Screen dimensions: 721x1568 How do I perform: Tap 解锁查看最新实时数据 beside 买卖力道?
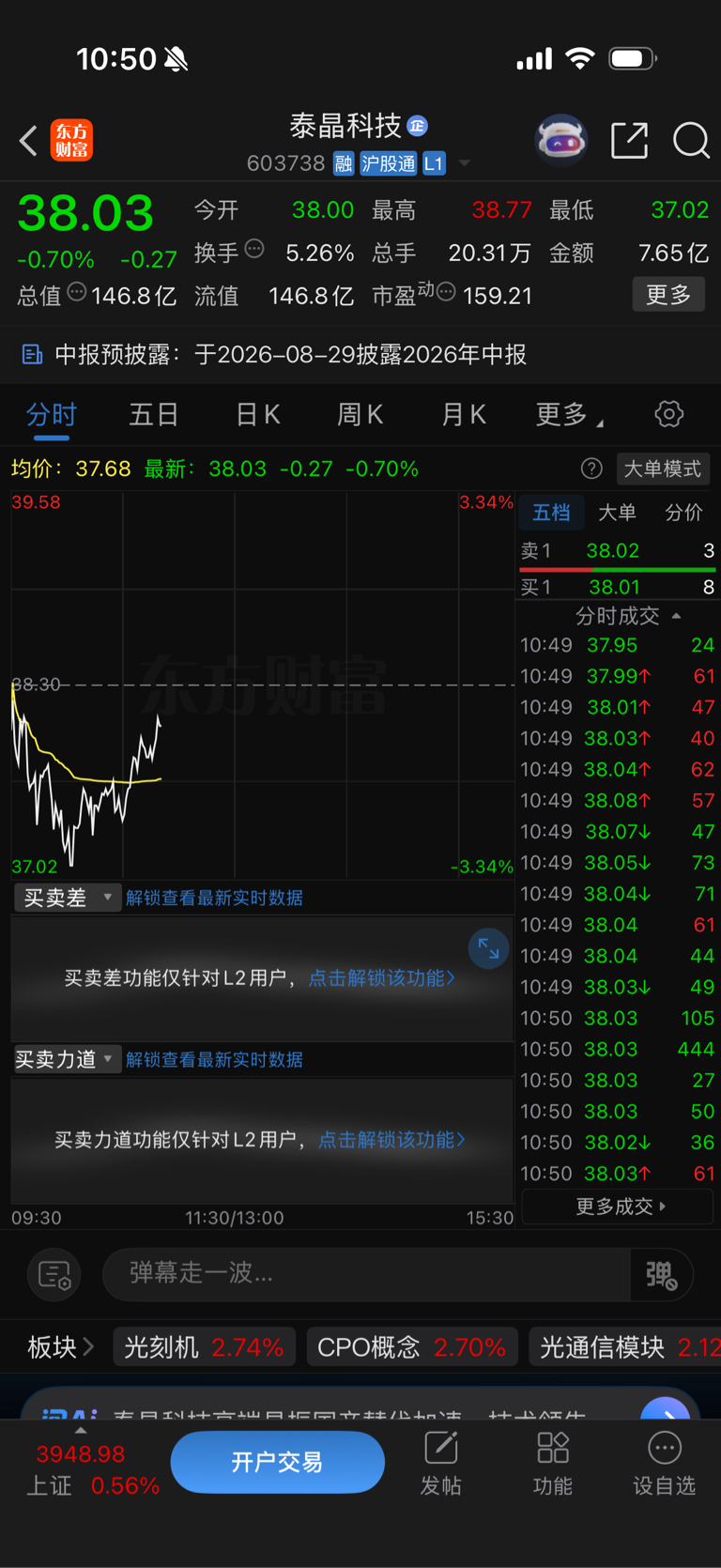(214, 1059)
